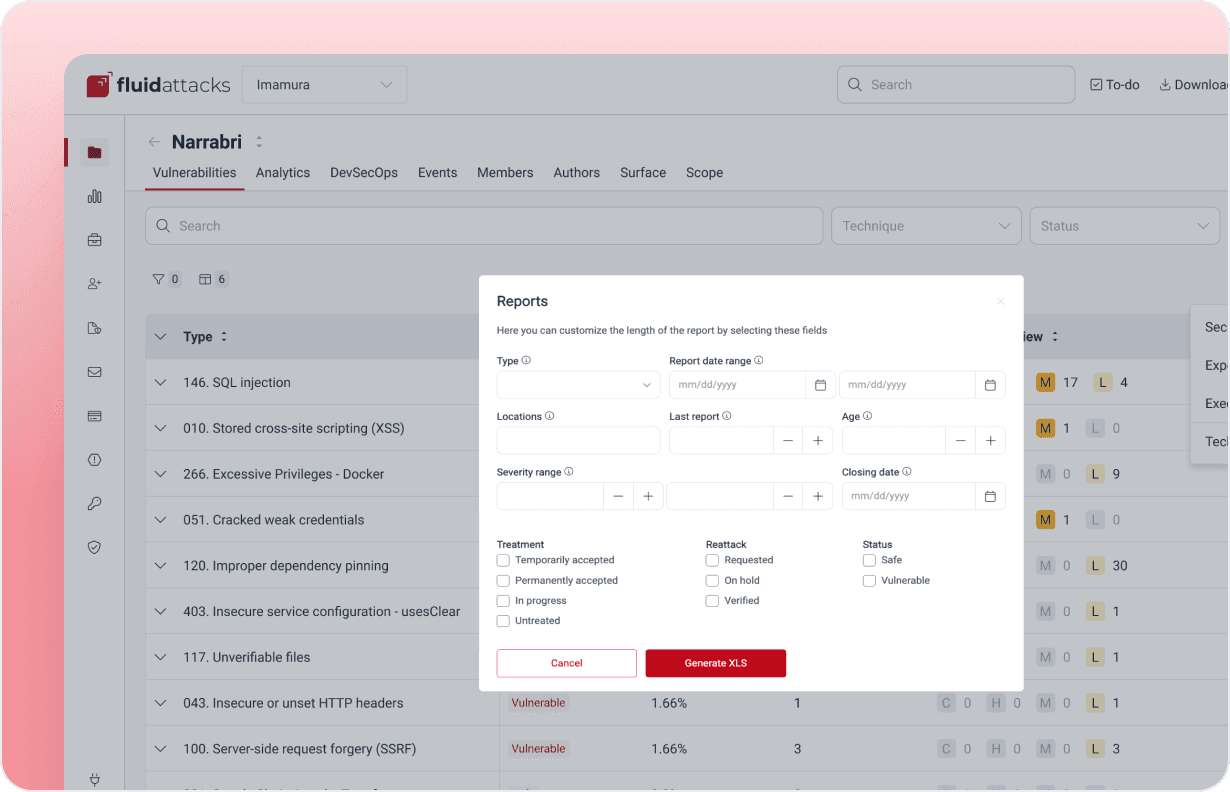Check In progress treatment
1230x792 pixels.
point(503,601)
